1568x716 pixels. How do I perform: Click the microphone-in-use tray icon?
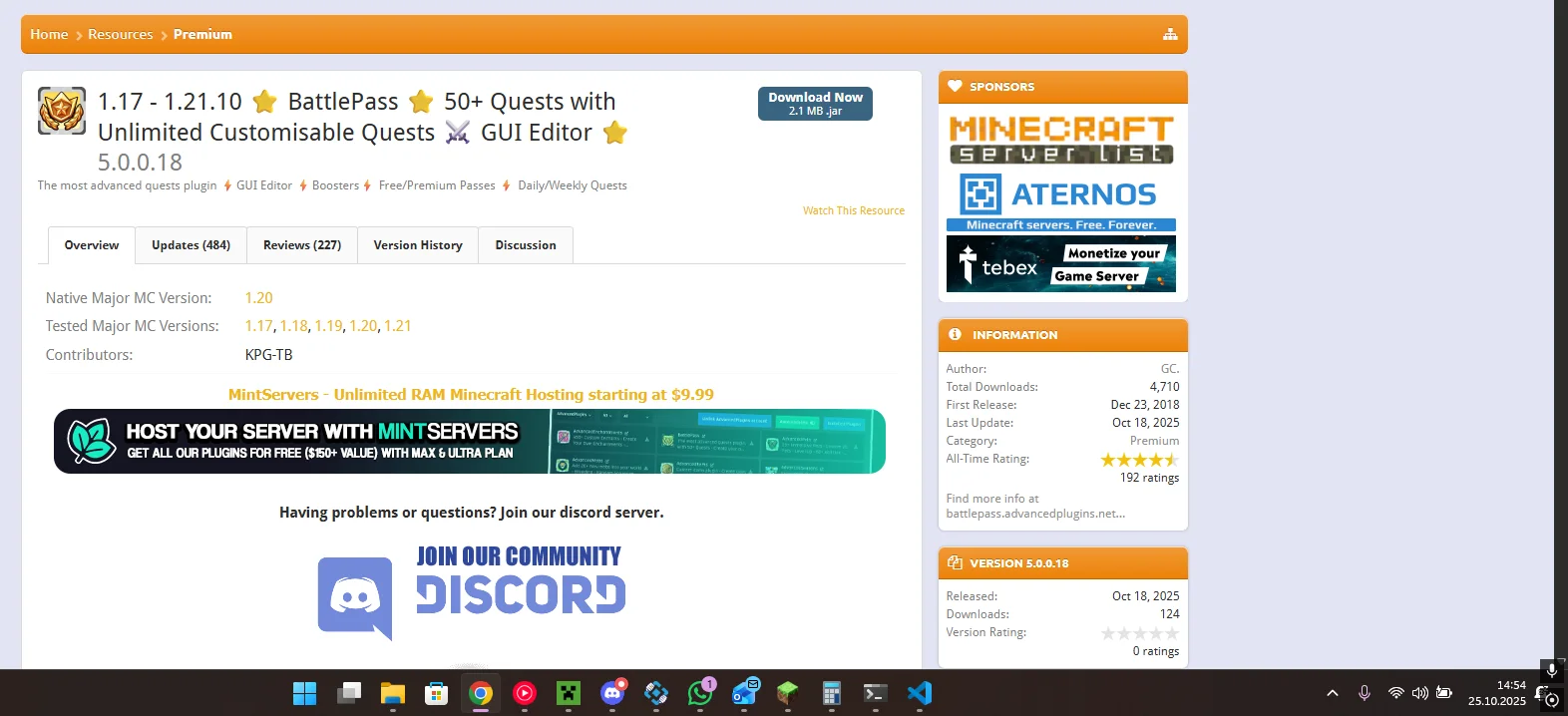1365,693
